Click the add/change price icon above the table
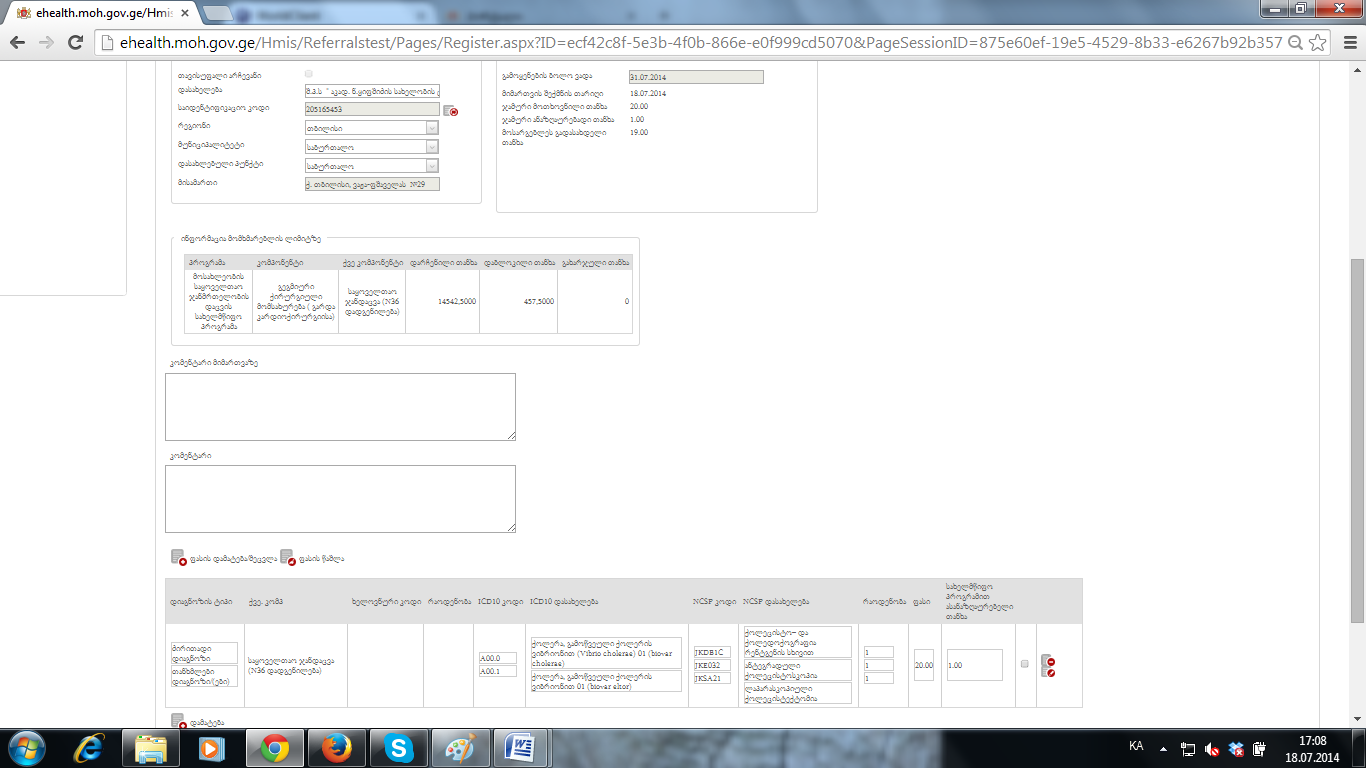Image resolution: width=1366 pixels, height=768 pixels. click(178, 558)
